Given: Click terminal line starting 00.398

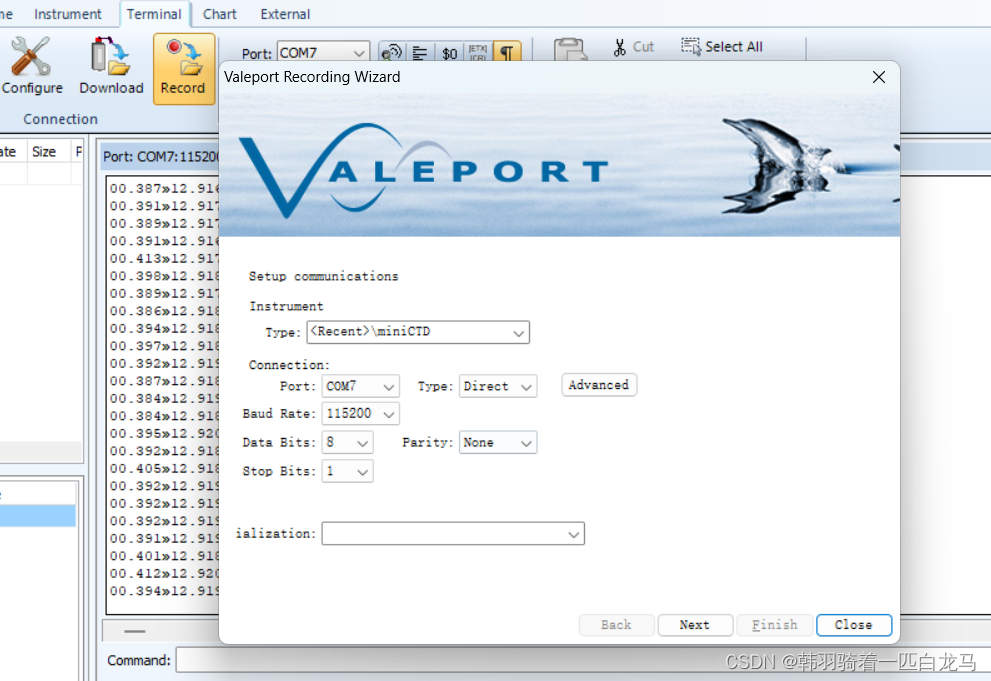Looking at the screenshot, I should coord(164,276).
